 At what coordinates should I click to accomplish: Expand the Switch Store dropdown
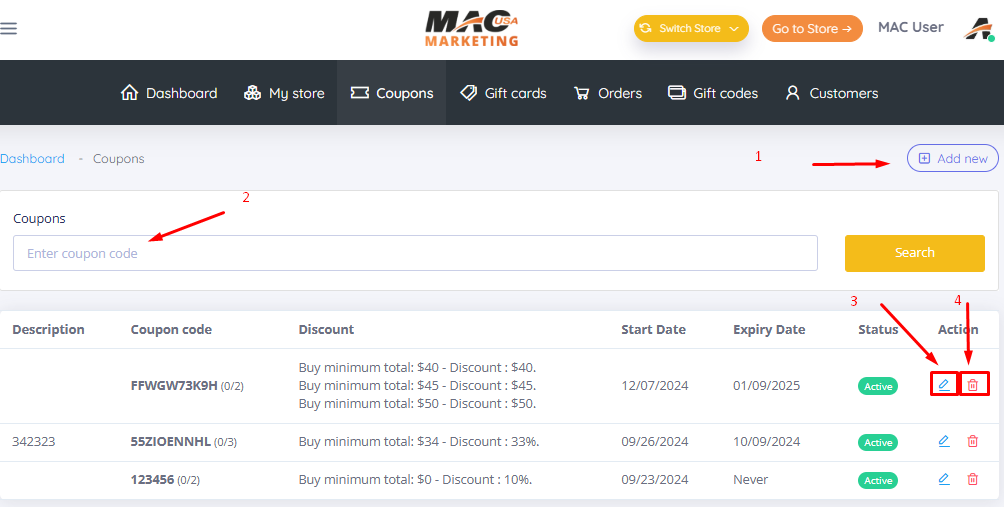pyautogui.click(x=691, y=29)
